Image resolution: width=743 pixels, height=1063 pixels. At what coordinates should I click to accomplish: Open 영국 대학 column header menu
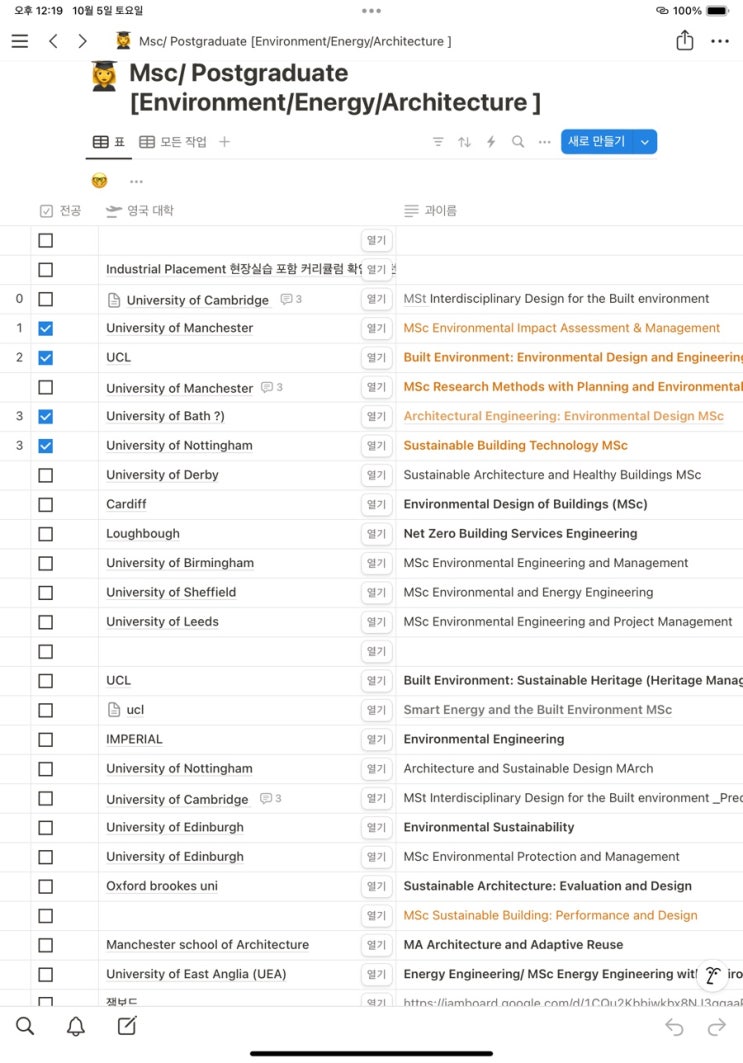(140, 211)
